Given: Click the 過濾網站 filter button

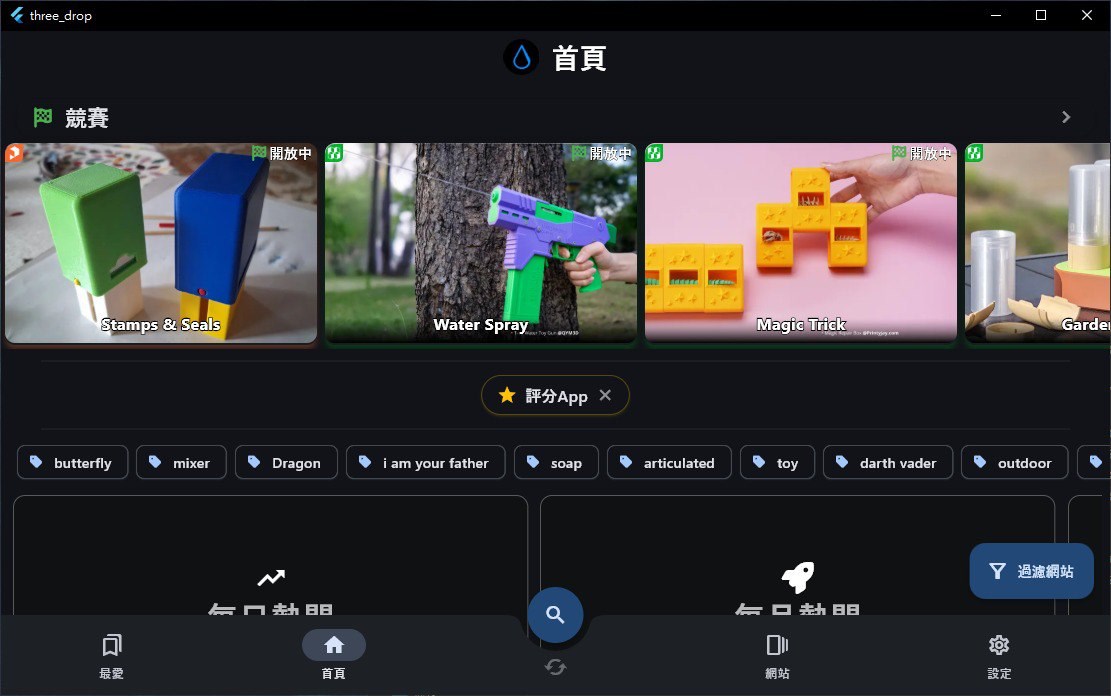Looking at the screenshot, I should tap(1031, 570).
